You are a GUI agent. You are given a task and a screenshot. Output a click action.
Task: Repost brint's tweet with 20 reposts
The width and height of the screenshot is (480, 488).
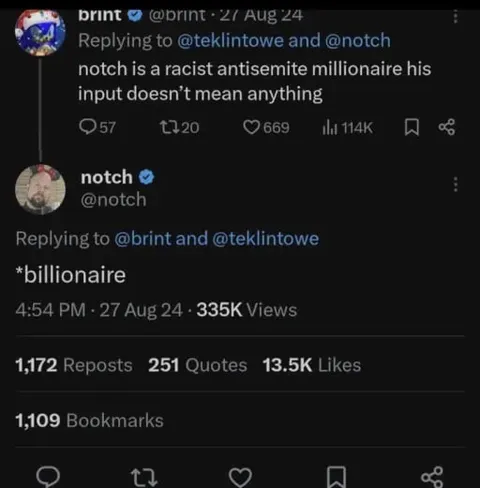(x=179, y=127)
